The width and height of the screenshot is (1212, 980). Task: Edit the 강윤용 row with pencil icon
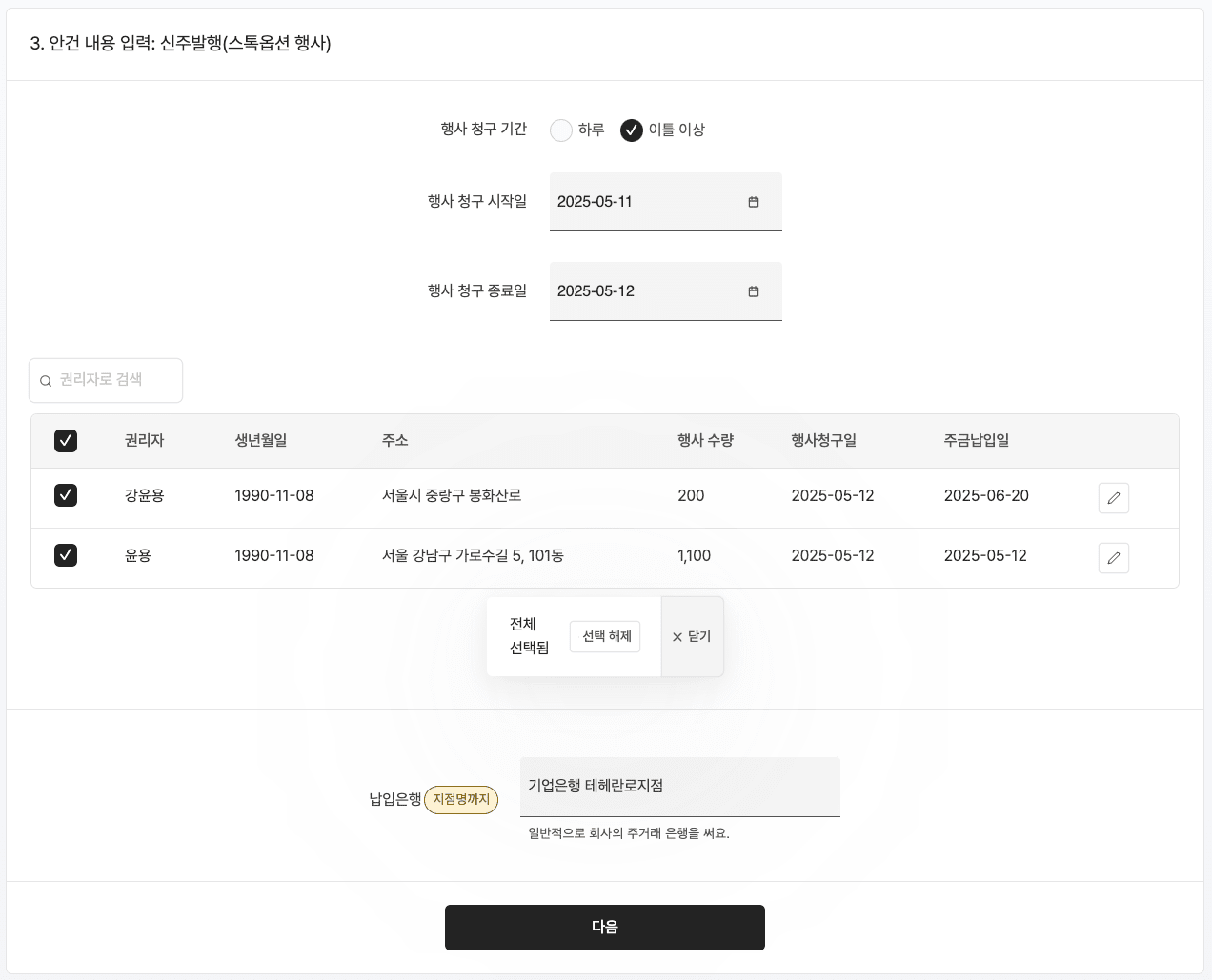pyautogui.click(x=1114, y=498)
